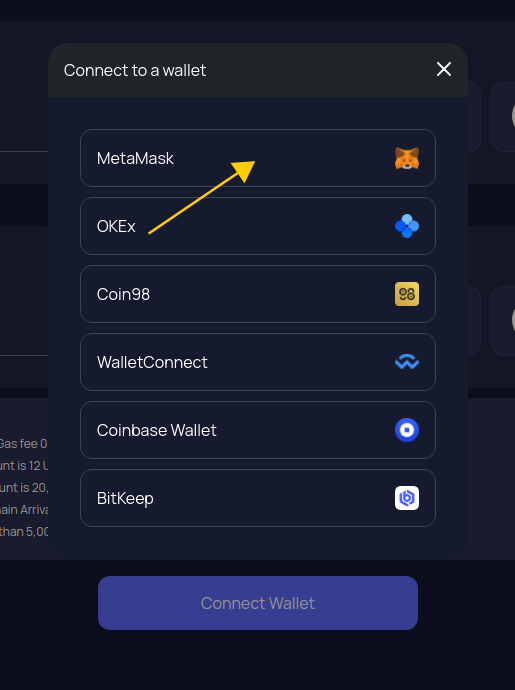
Task: Click the Connect Wallet button
Action: coord(258,603)
